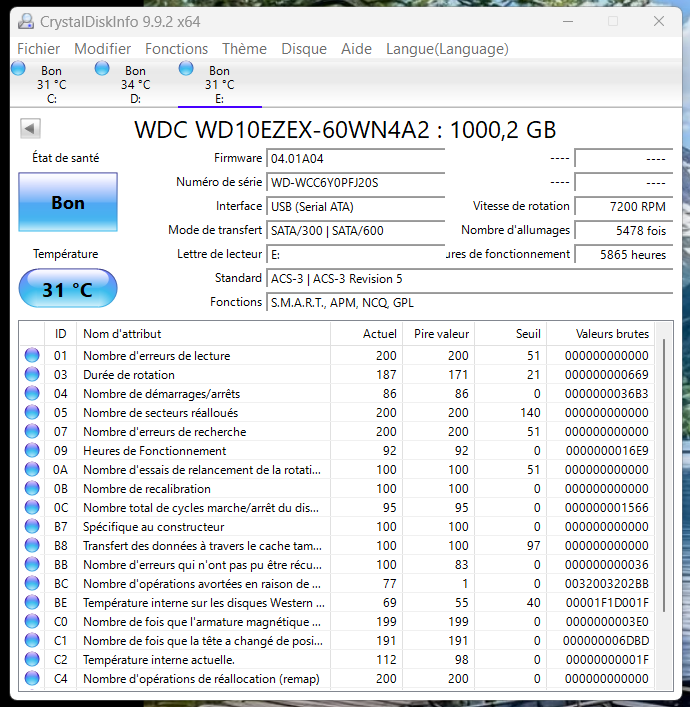Click the transfer mode field SATA/300 | SATA/600
Viewport: 690px width, 707px height.
click(x=355, y=230)
